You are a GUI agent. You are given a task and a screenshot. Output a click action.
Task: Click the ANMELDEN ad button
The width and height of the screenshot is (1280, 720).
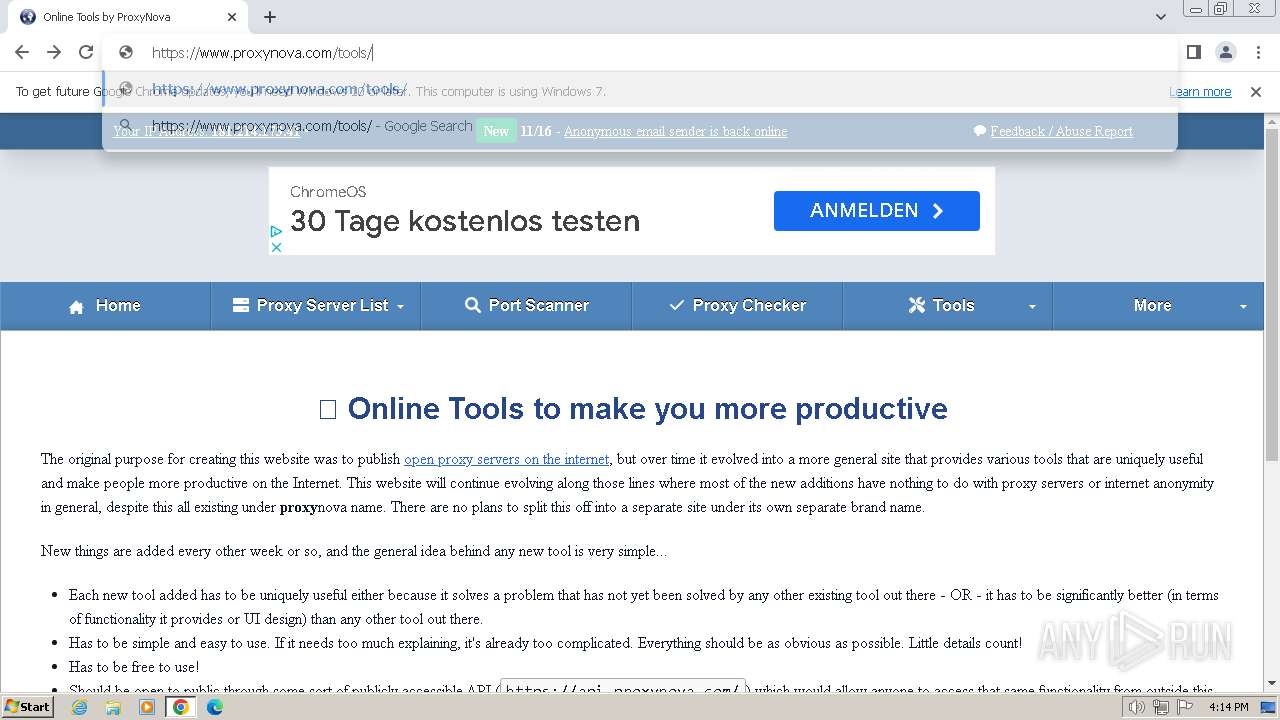[x=877, y=211]
